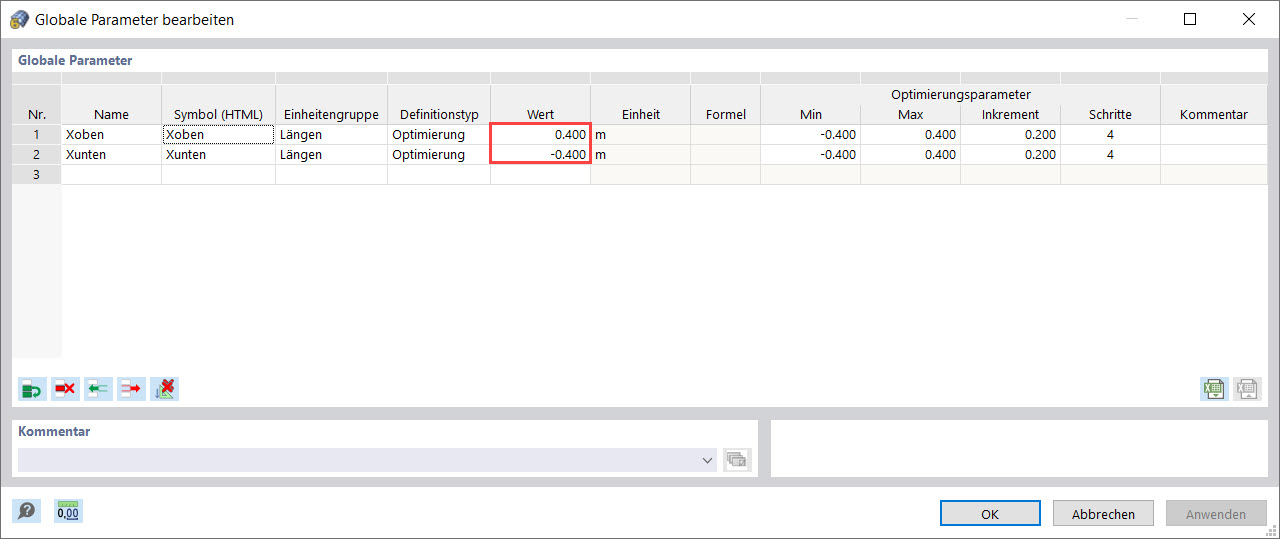Click the Wert cell 0.400 of Xoben
This screenshot has height=539, width=1280.
pos(540,134)
